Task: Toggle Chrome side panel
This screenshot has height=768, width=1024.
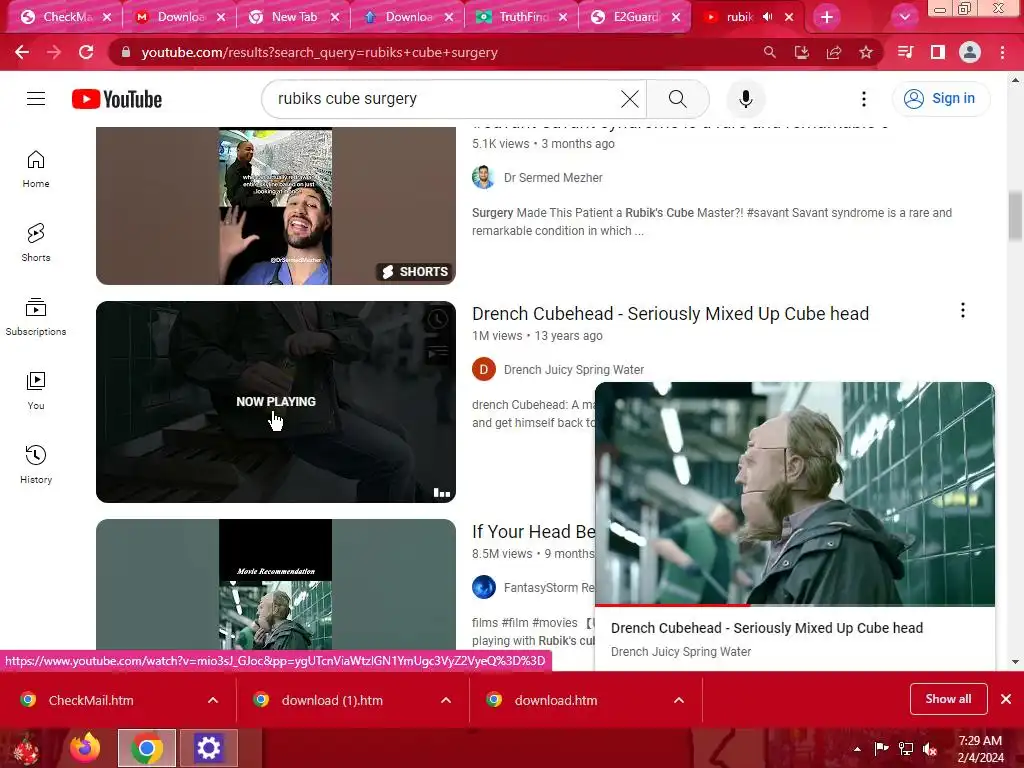Action: tap(938, 52)
